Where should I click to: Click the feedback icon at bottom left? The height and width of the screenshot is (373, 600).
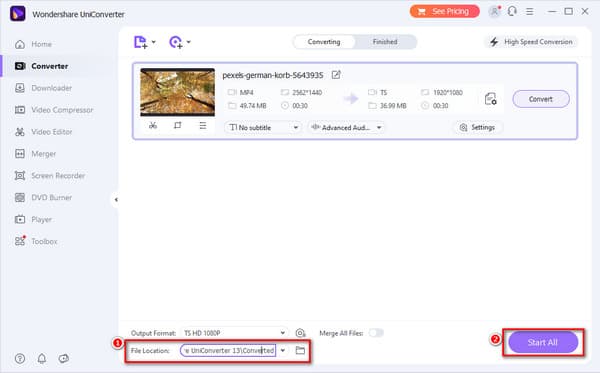pyautogui.click(x=64, y=358)
